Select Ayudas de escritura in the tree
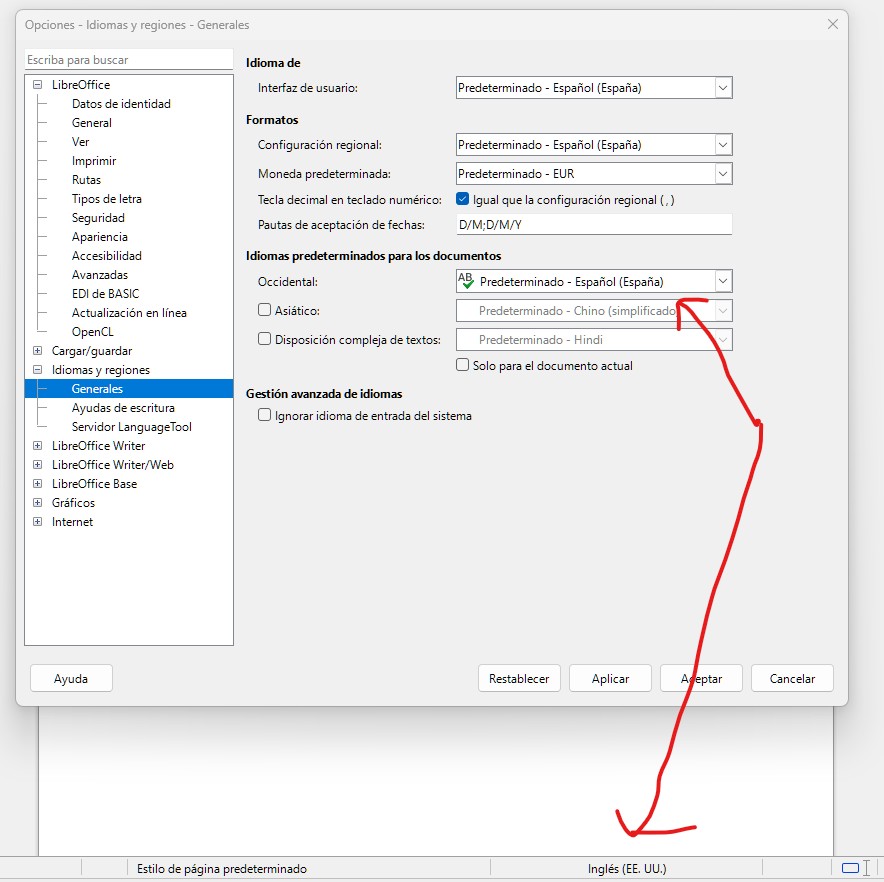Screen dimensions: 884x882 123,408
